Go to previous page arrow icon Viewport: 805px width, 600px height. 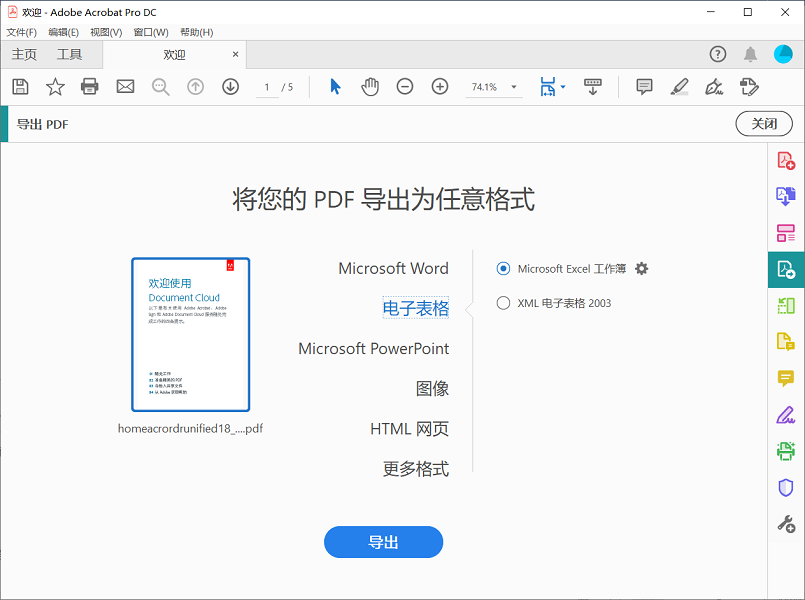click(196, 87)
